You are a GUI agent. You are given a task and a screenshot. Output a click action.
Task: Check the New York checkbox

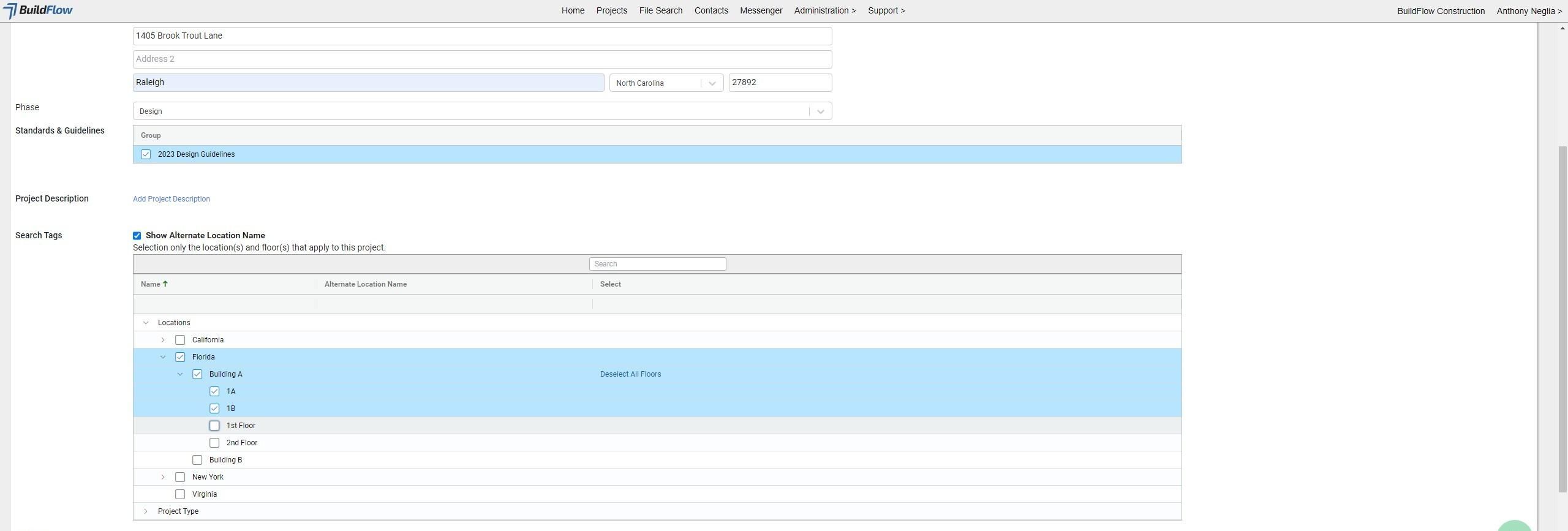point(180,477)
